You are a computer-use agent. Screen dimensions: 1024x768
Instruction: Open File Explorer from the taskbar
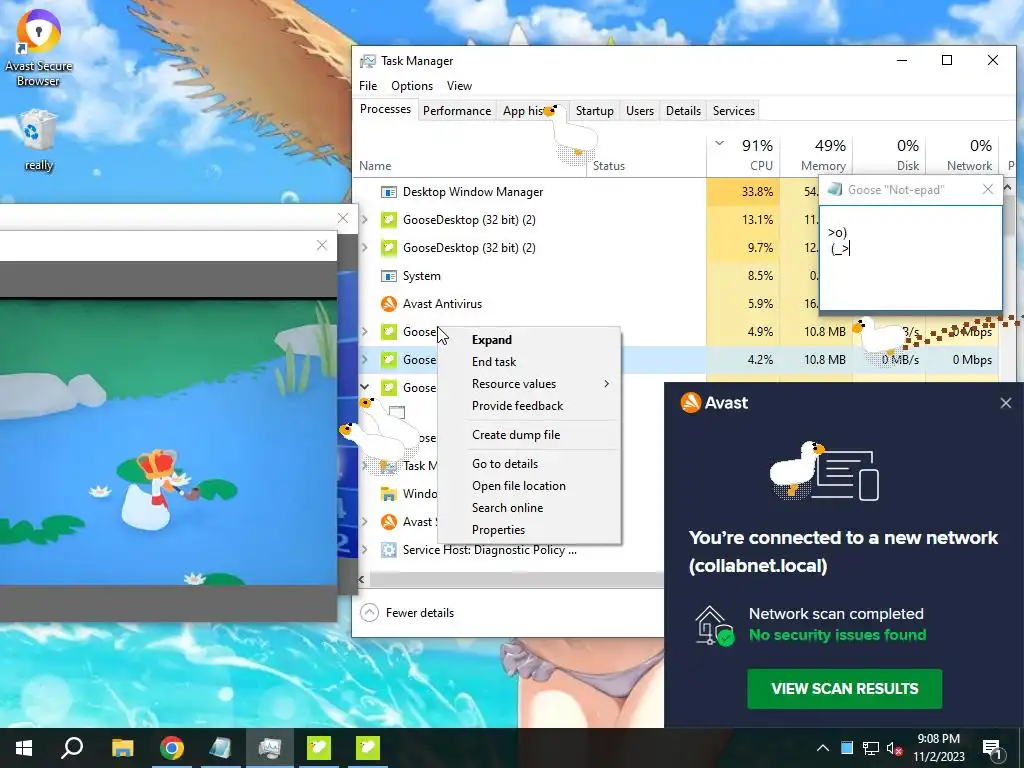pyautogui.click(x=122, y=748)
